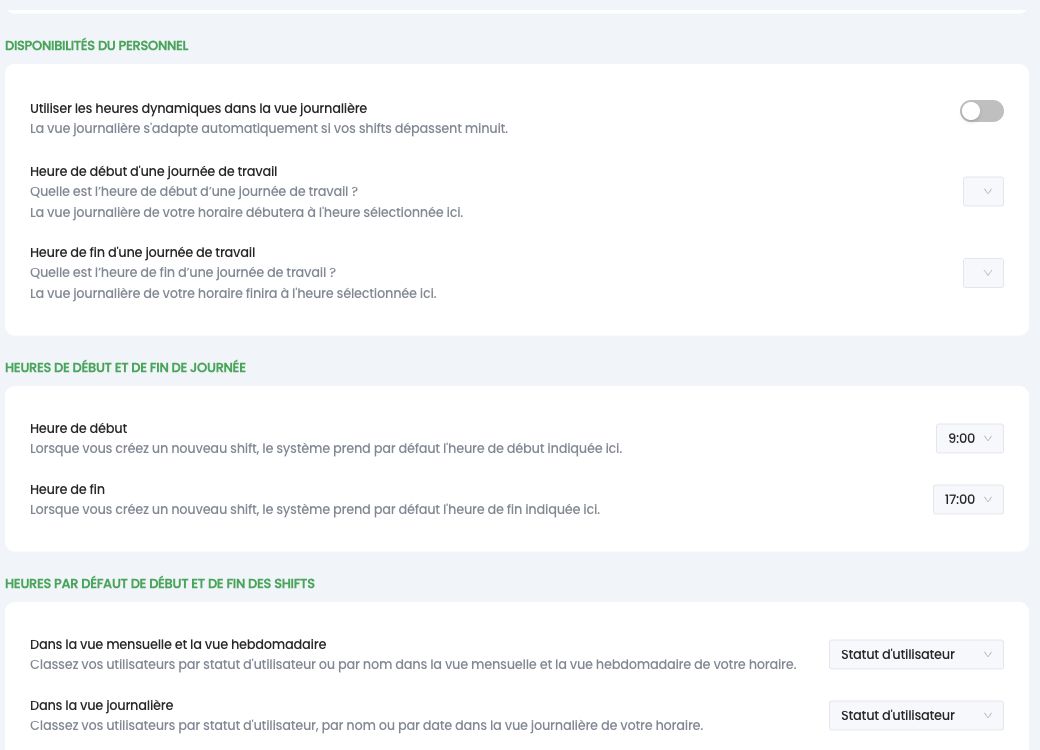Open the empty workday end hour dropdown

pos(983,273)
